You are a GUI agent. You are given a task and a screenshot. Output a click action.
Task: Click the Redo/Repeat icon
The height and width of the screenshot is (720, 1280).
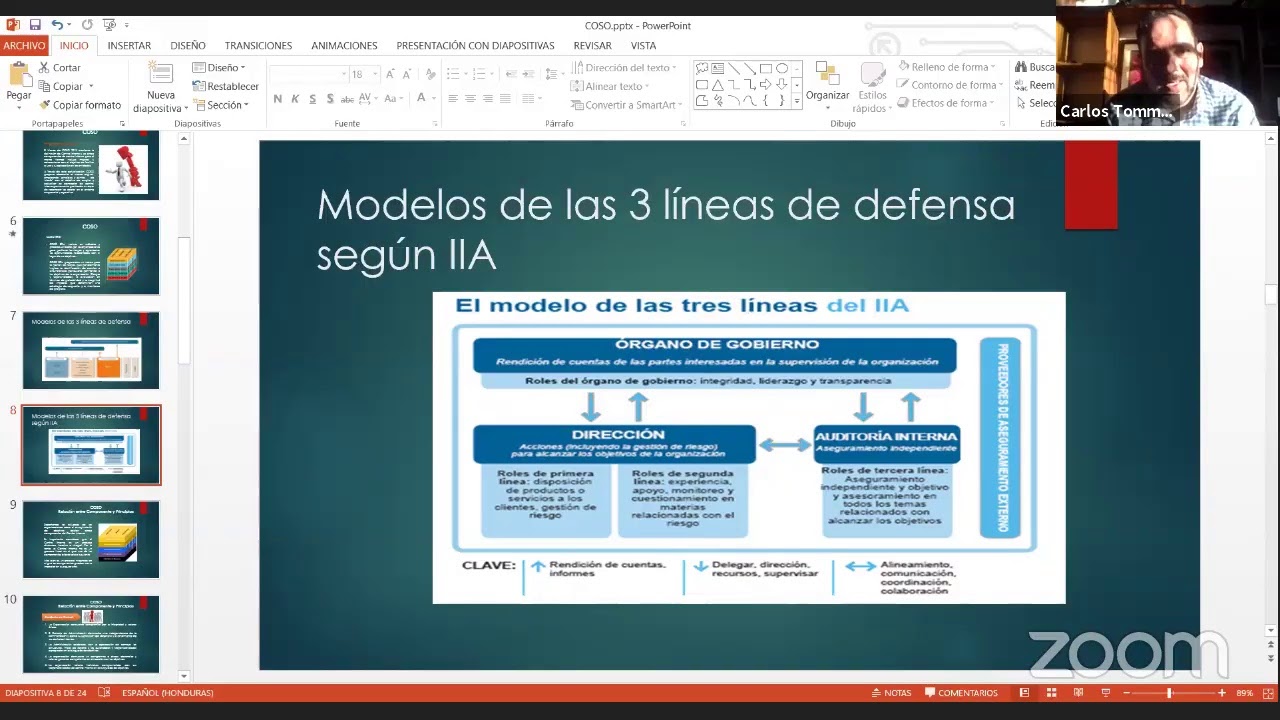point(87,25)
